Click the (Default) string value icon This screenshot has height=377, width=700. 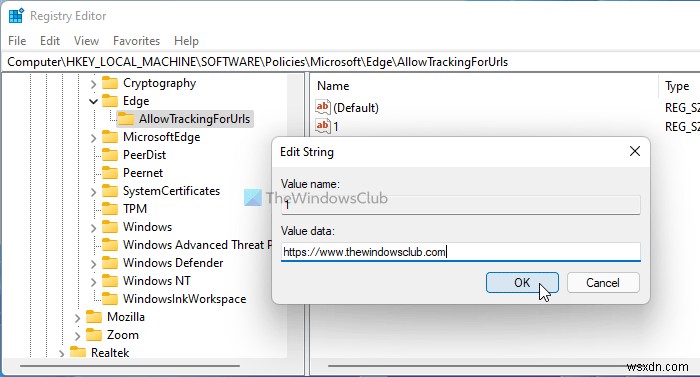(x=322, y=107)
